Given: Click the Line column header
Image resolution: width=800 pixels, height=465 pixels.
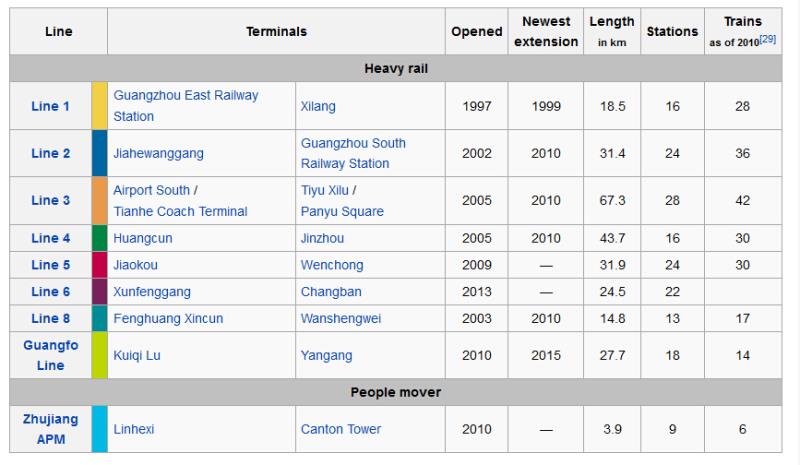Looking at the screenshot, I should [59, 32].
